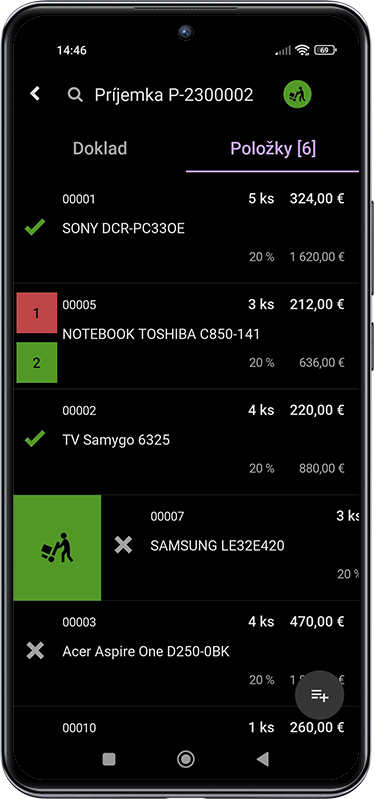Tap the green square labeled 2
Screen dimensions: 374x799
37,362
